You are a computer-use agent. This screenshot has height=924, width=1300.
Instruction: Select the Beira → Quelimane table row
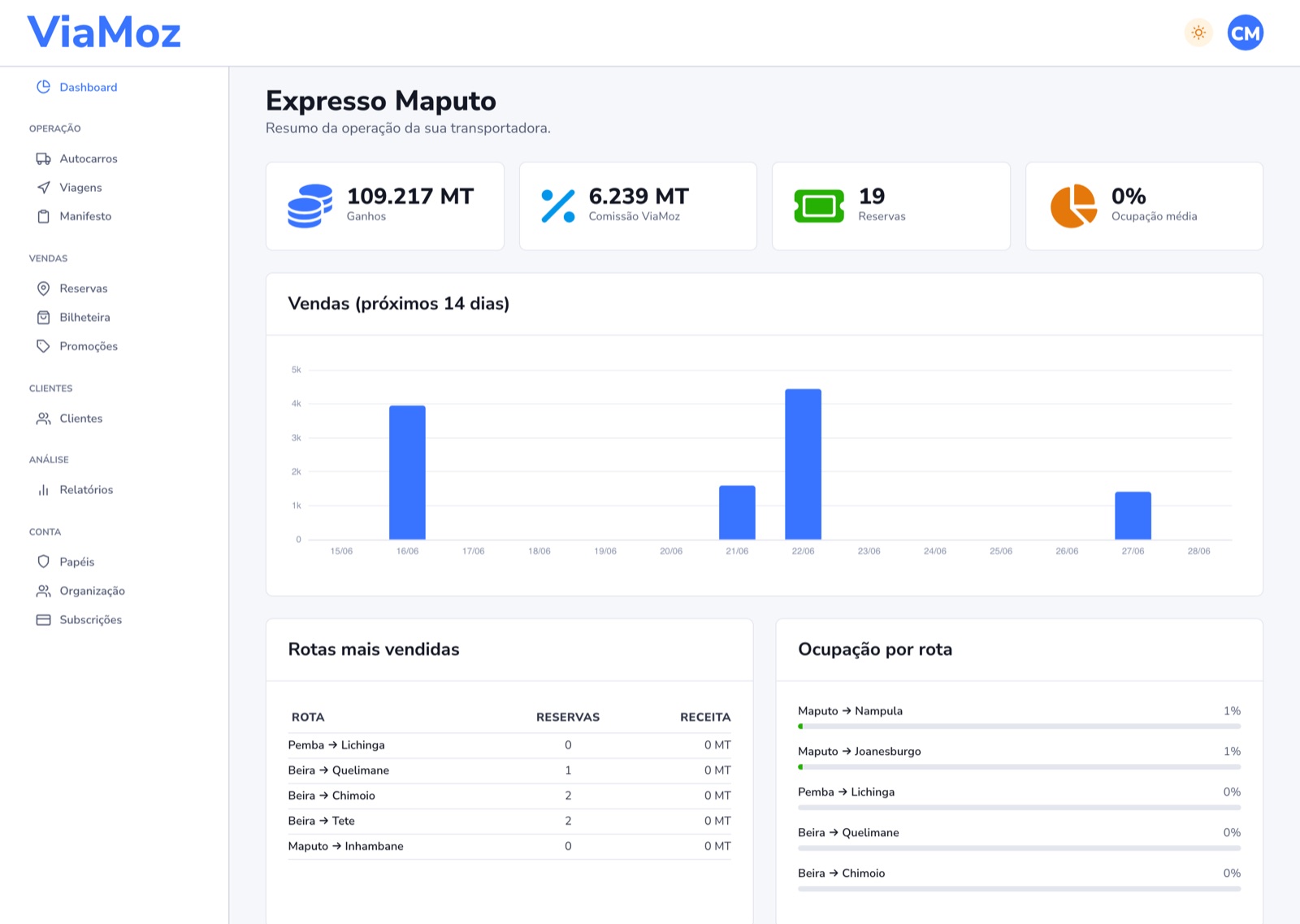pos(509,770)
